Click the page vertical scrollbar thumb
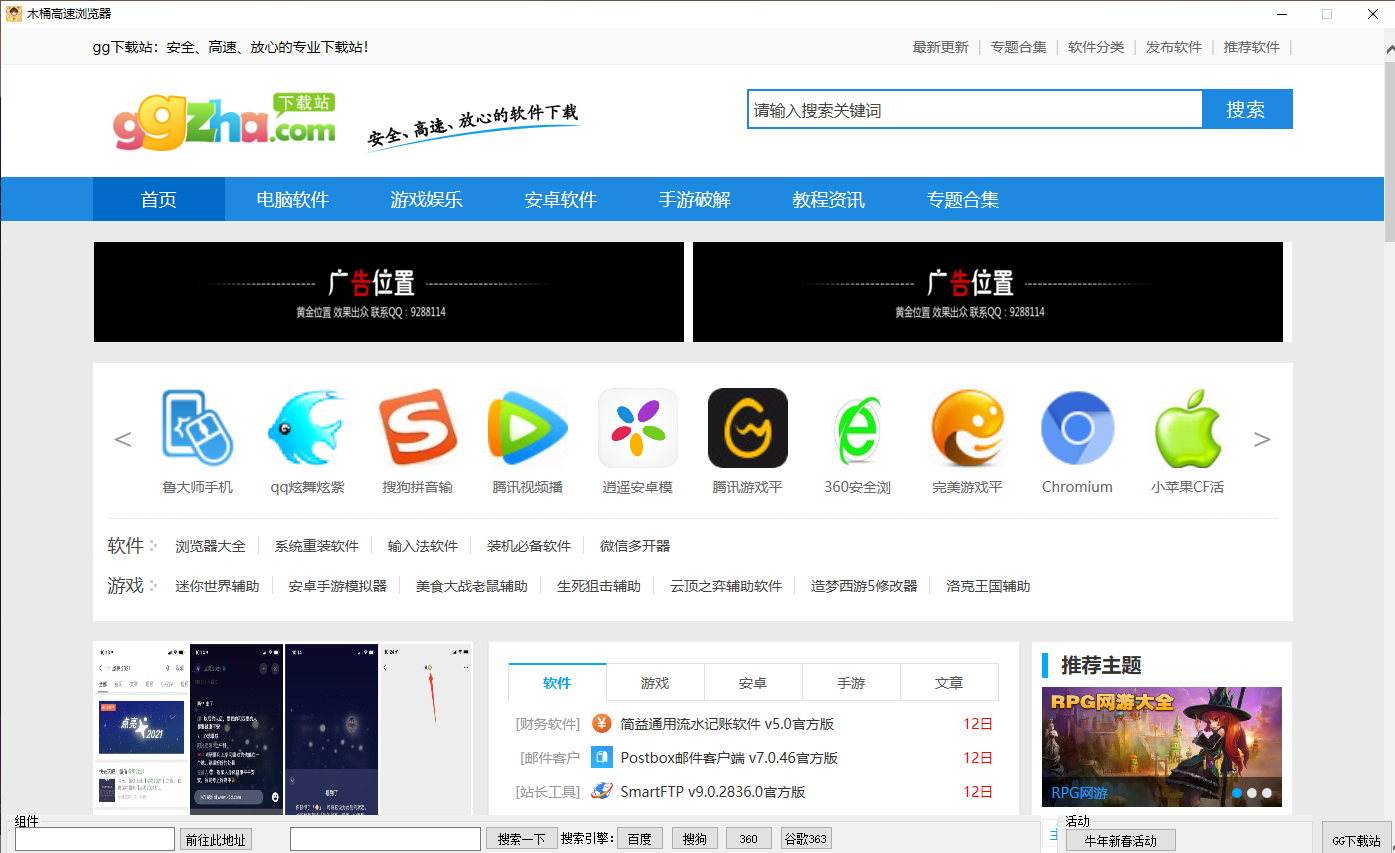 click(x=1389, y=152)
